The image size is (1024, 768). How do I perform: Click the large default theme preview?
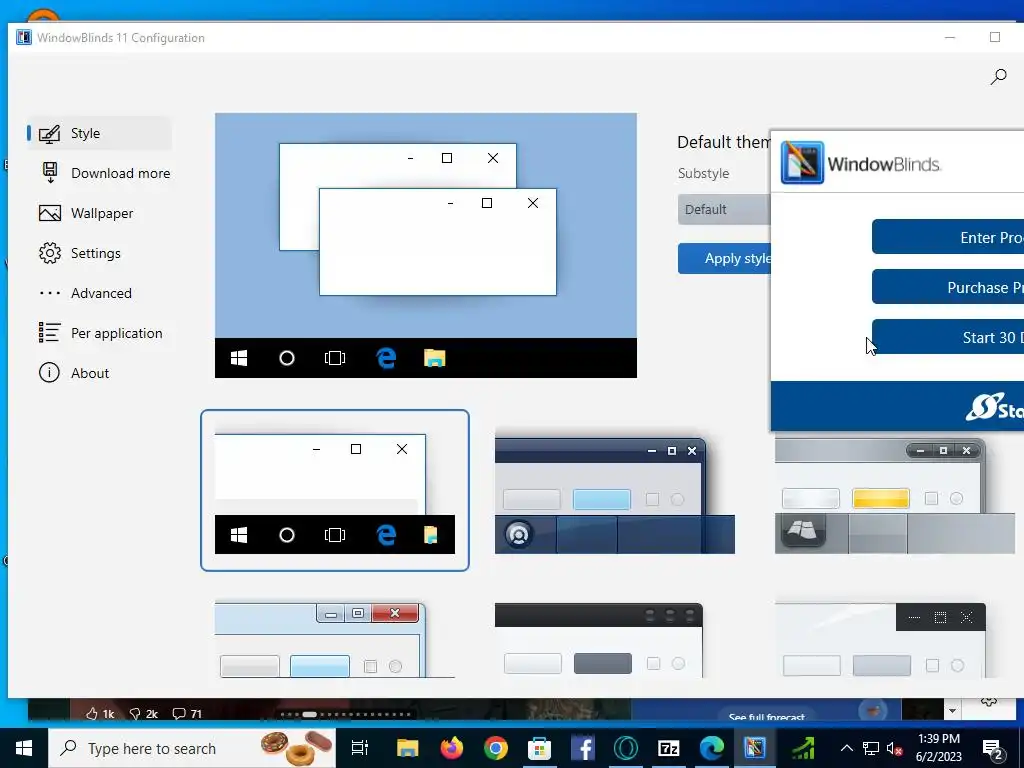point(426,245)
